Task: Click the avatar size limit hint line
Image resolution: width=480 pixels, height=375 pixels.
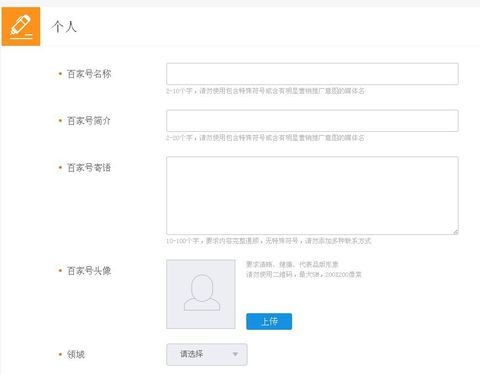Action: point(304,274)
